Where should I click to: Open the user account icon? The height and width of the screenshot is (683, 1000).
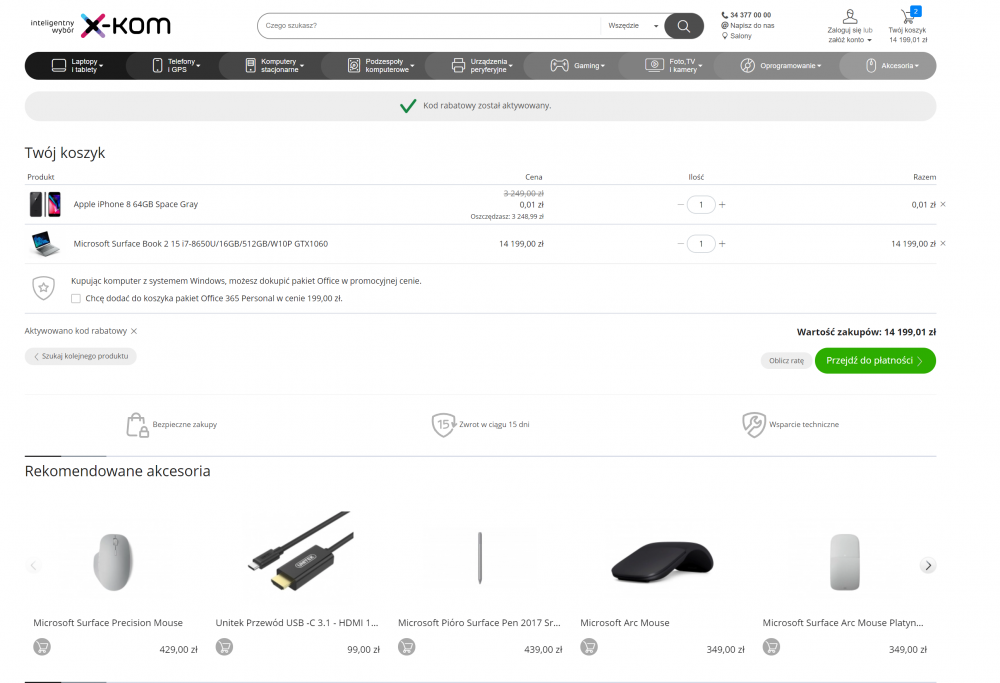(849, 17)
